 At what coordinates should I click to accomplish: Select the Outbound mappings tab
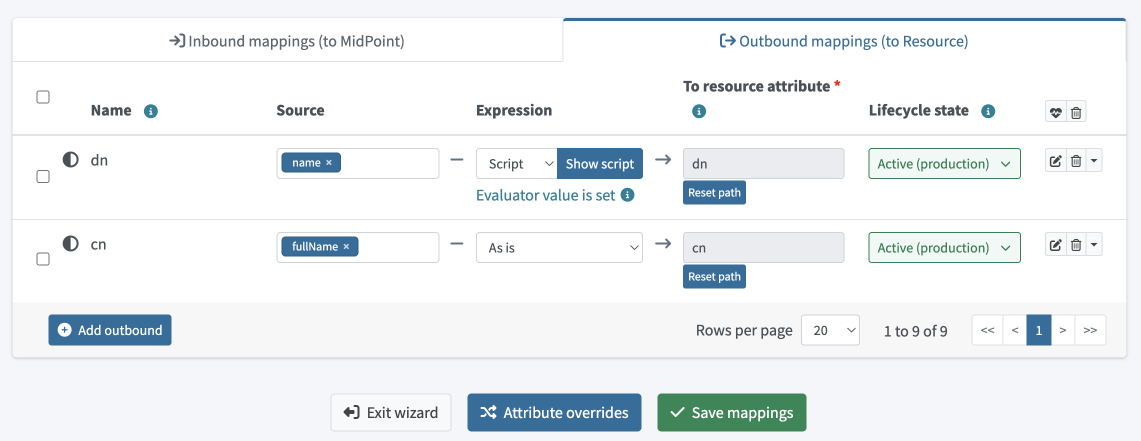point(844,42)
